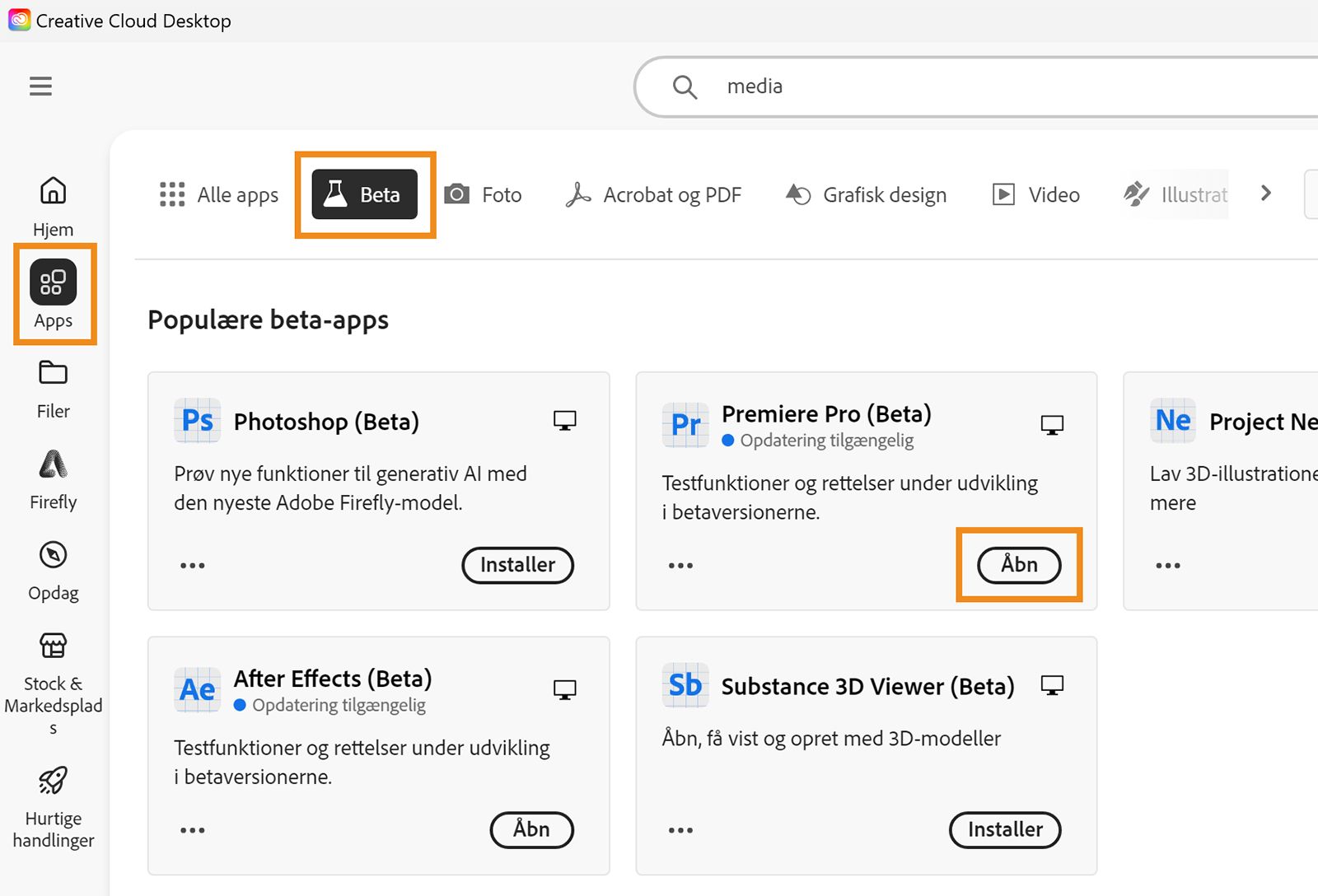Viewport: 1318px width, 896px height.
Task: Expand more categories with right chevron
Action: point(1266,194)
